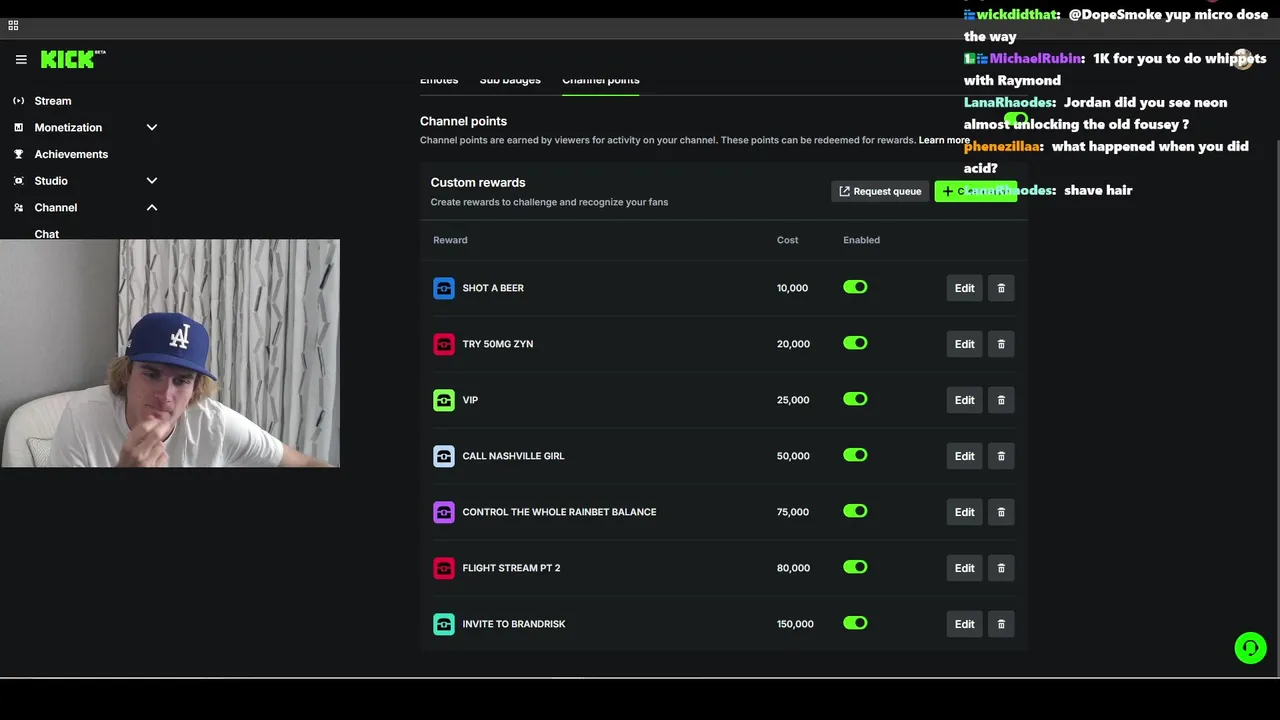
Task: Click the phenezillaa username in chat
Action: click(x=1001, y=147)
